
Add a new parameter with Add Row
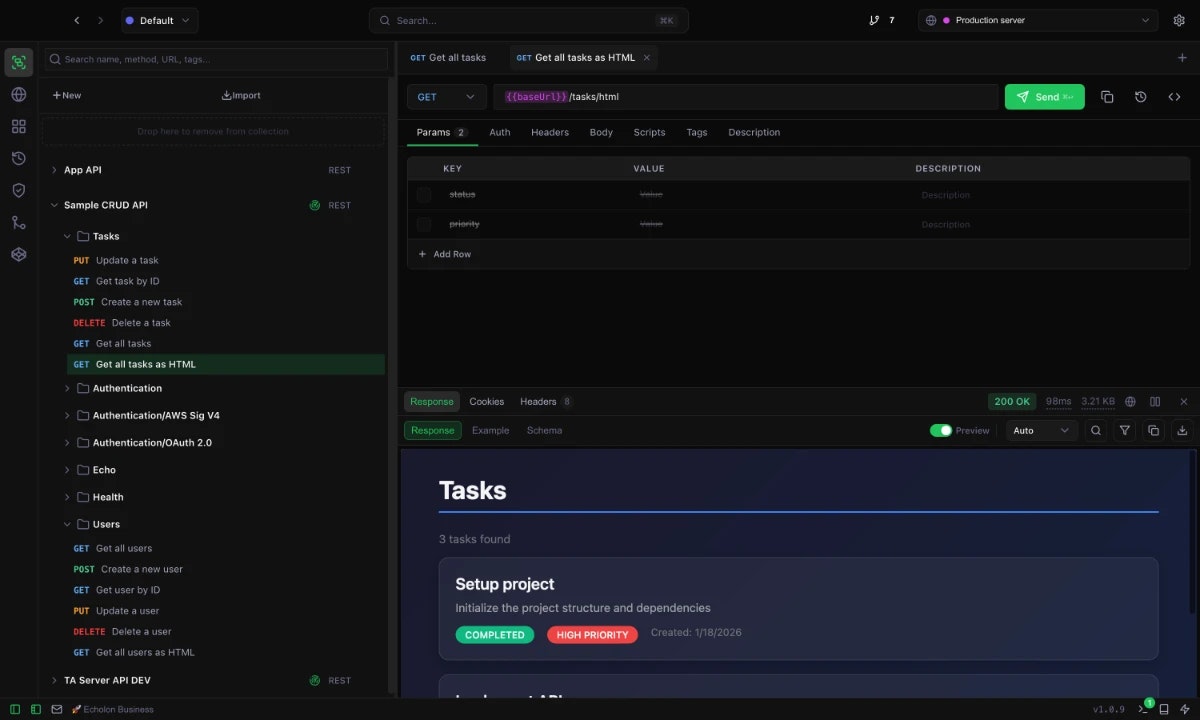click(444, 254)
